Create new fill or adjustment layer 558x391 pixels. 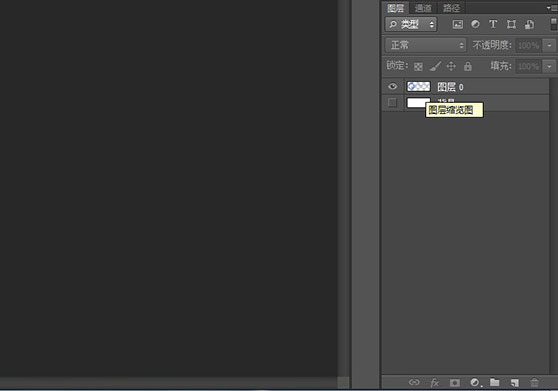click(475, 382)
